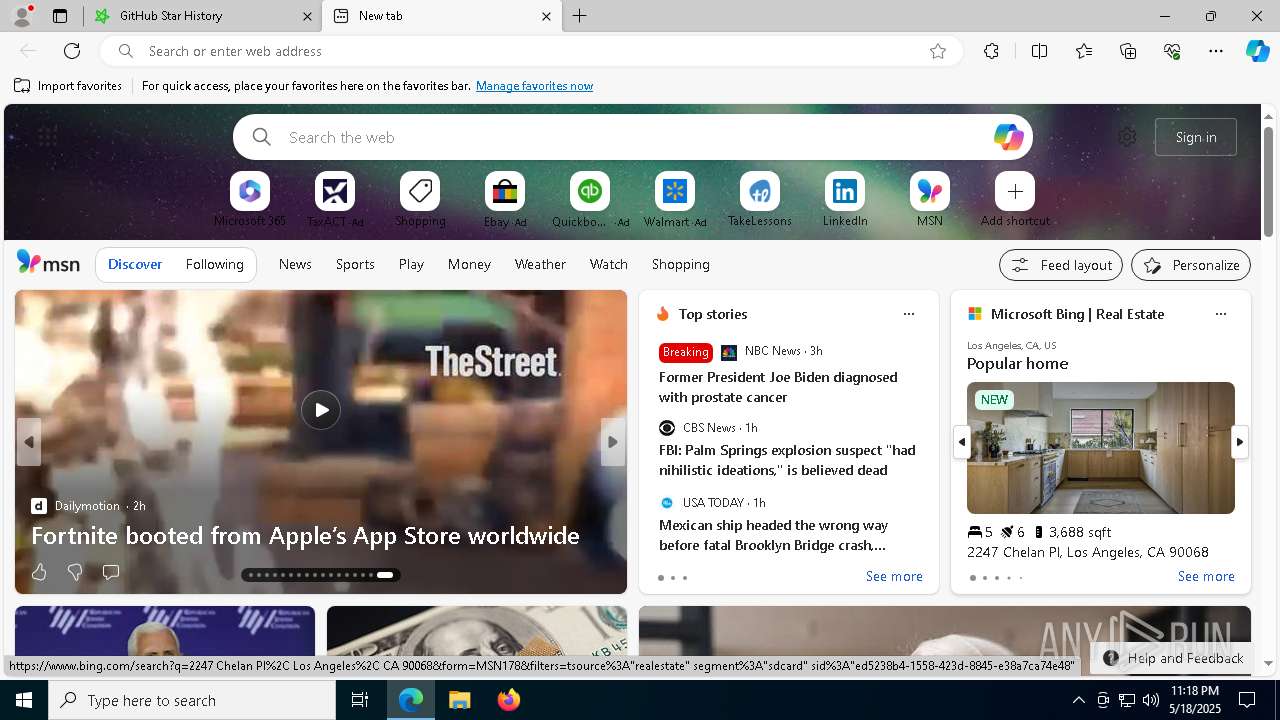Open the Microsoft 365 shortcut tile

coord(250,191)
